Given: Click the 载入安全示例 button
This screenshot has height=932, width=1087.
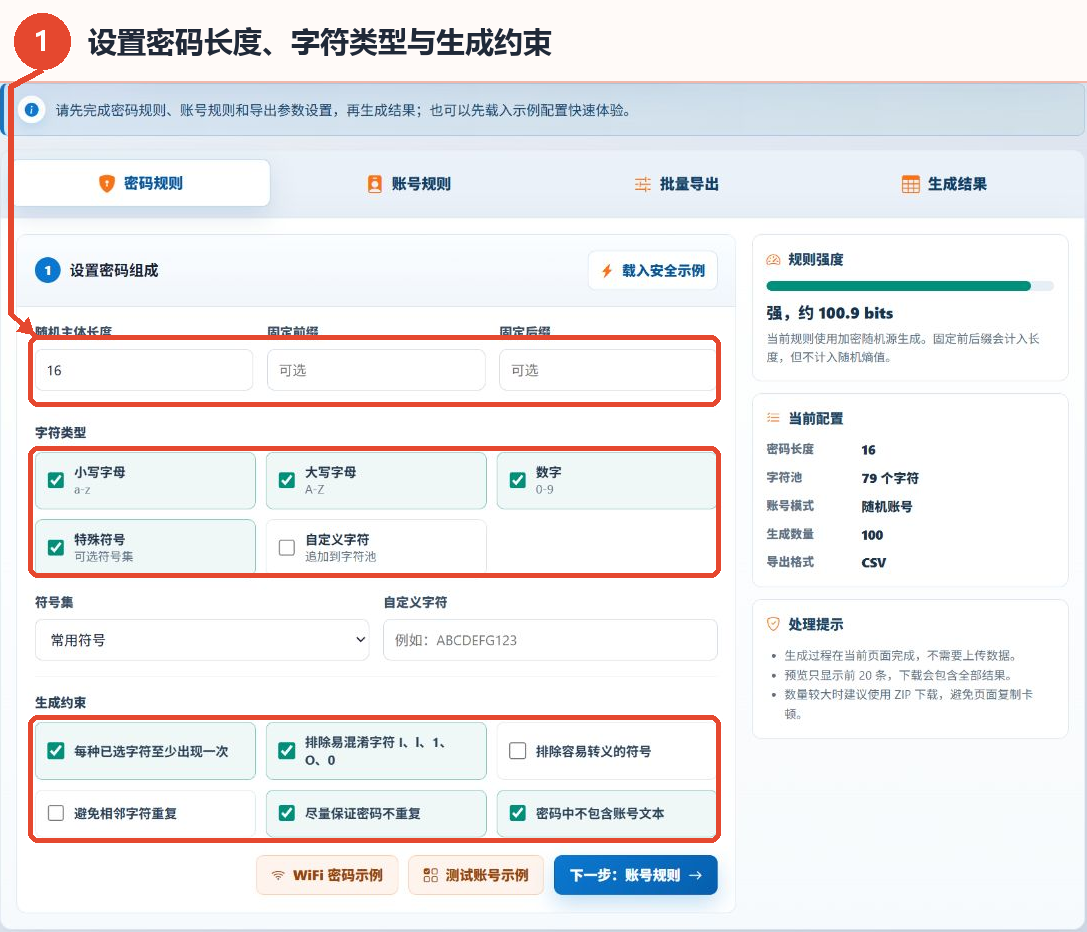Looking at the screenshot, I should point(652,270).
